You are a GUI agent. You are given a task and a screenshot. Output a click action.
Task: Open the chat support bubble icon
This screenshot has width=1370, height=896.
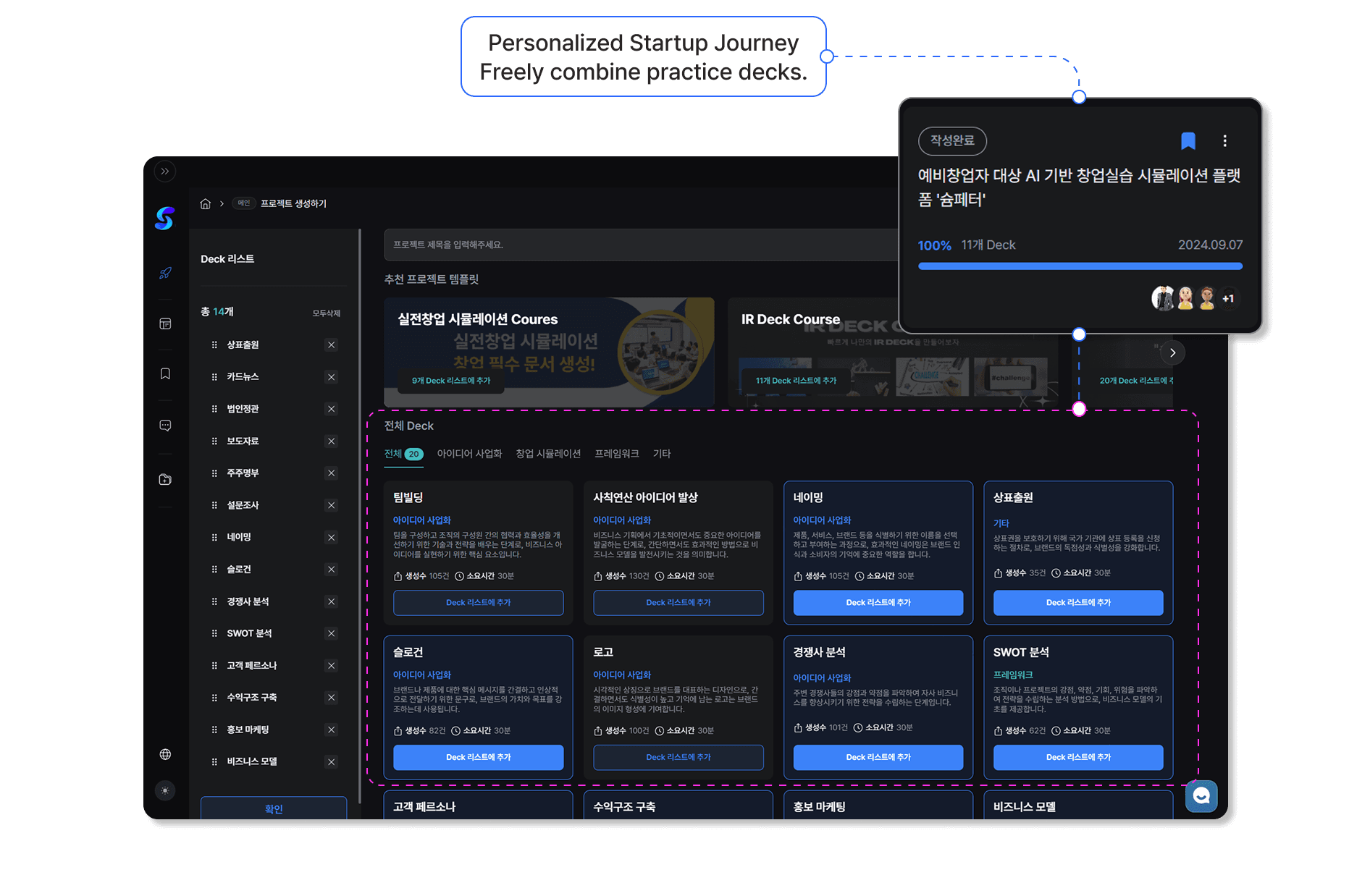(1201, 796)
